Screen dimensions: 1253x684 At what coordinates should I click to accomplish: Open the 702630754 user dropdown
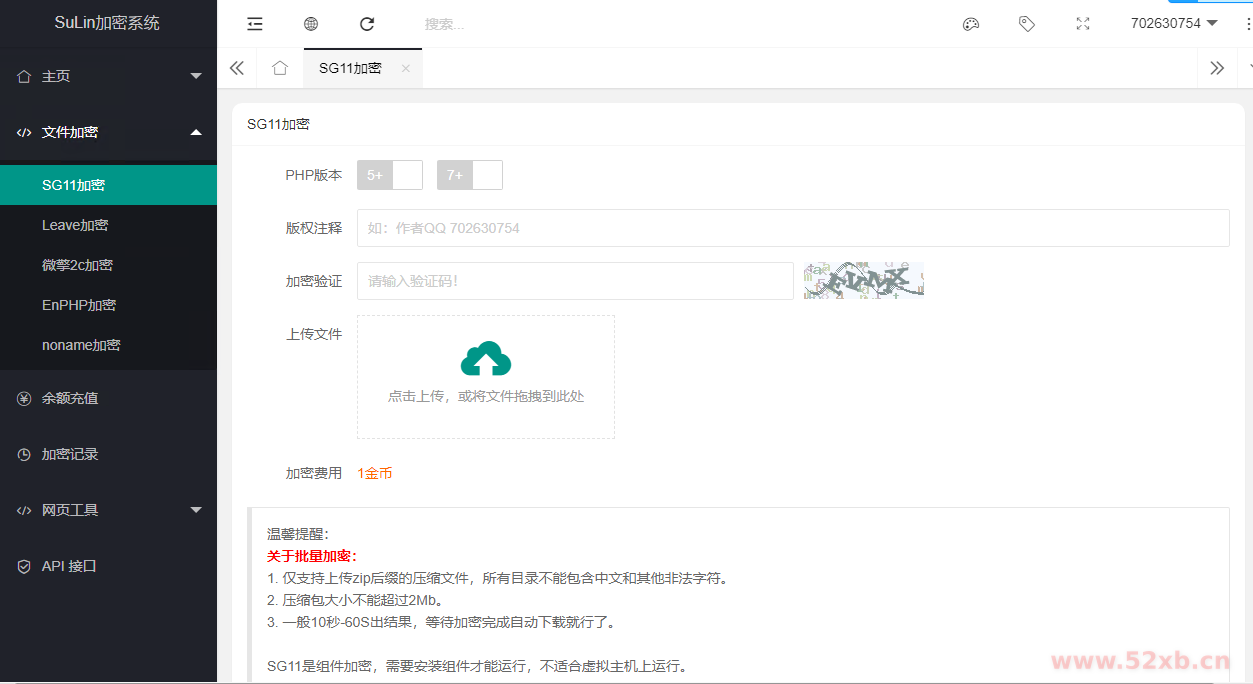(x=1173, y=23)
